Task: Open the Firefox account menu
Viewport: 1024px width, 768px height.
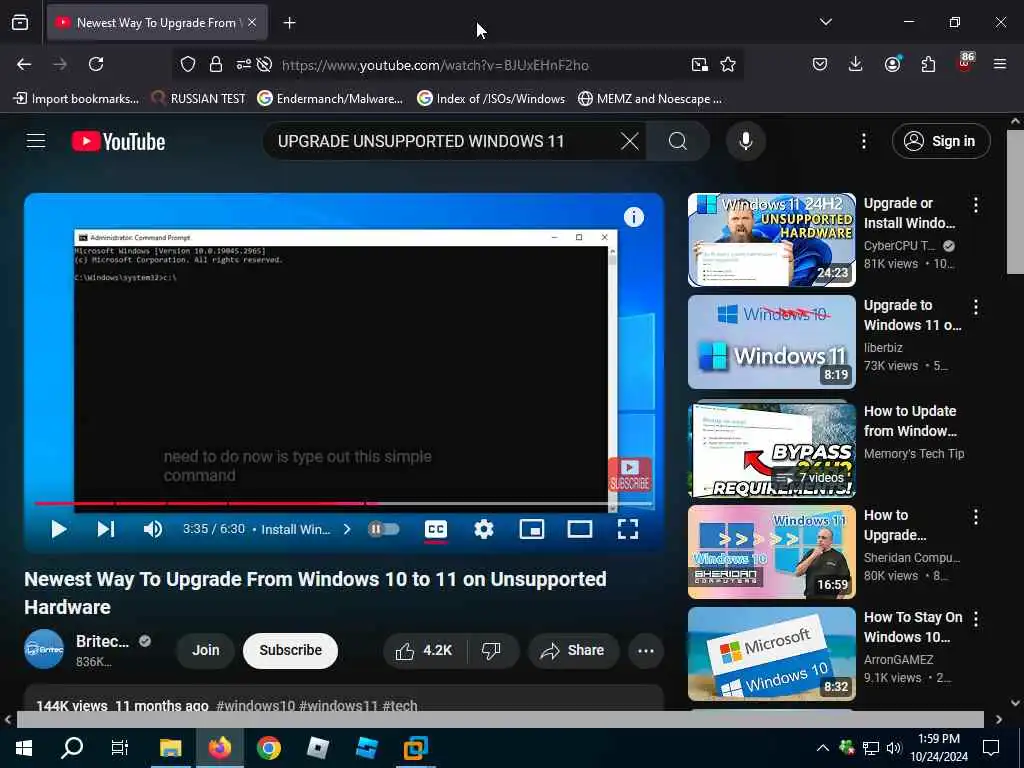Action: pos(892,64)
